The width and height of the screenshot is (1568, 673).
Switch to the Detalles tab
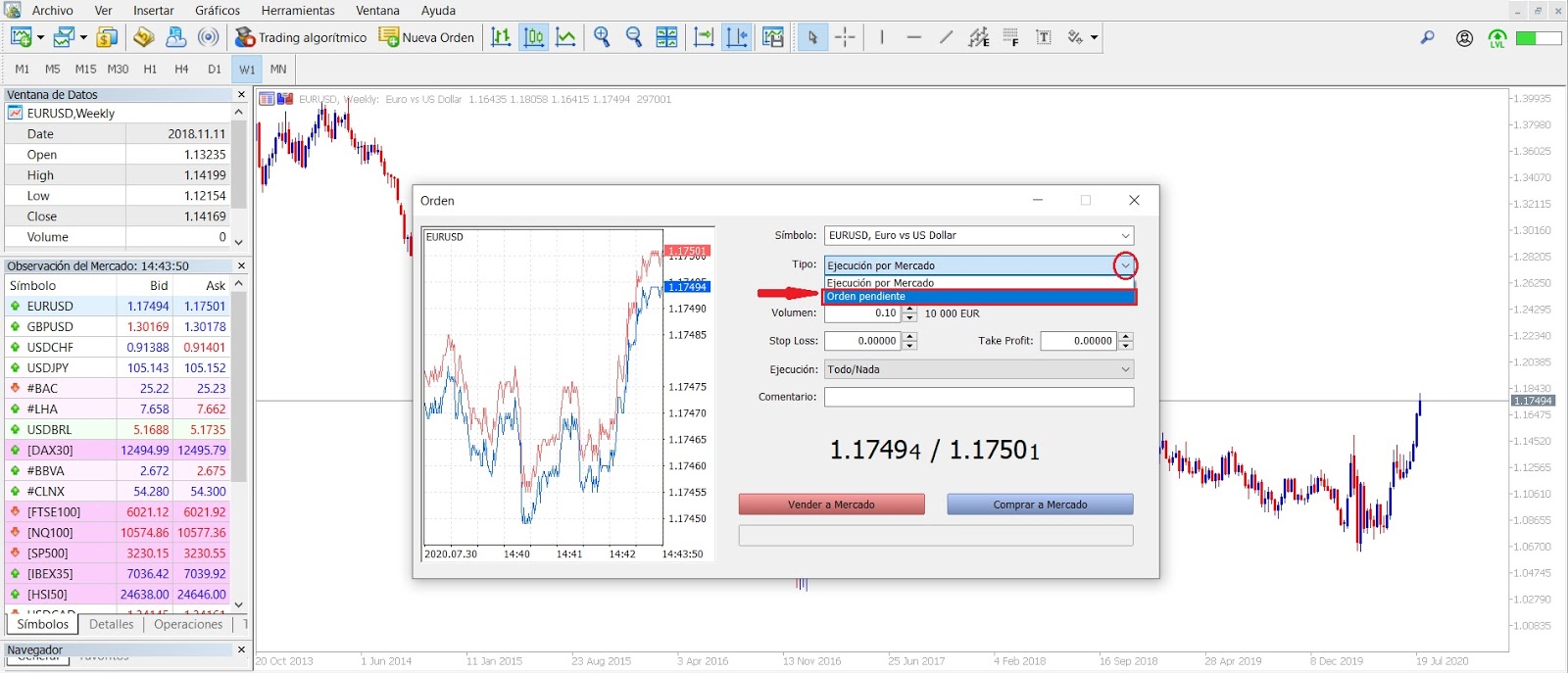pyautogui.click(x=112, y=624)
